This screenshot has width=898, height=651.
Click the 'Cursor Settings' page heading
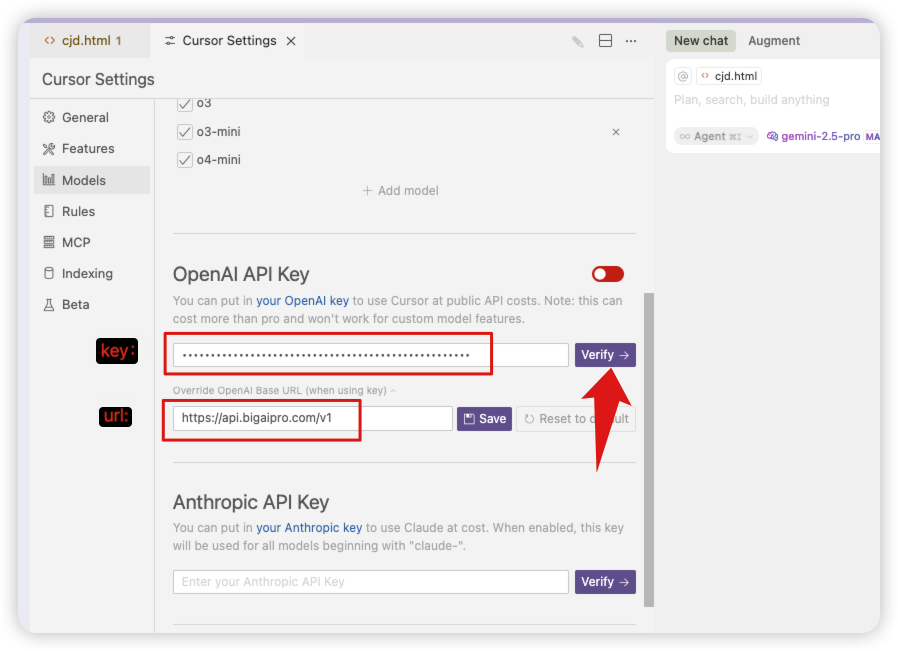(x=98, y=80)
